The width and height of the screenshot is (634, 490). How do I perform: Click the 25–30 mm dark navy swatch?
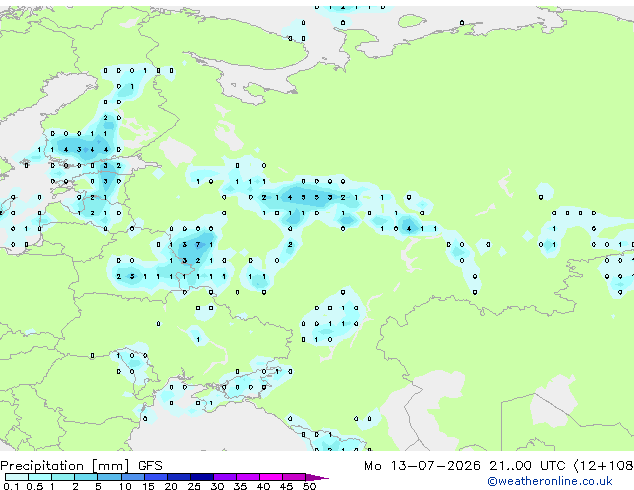click(x=201, y=477)
